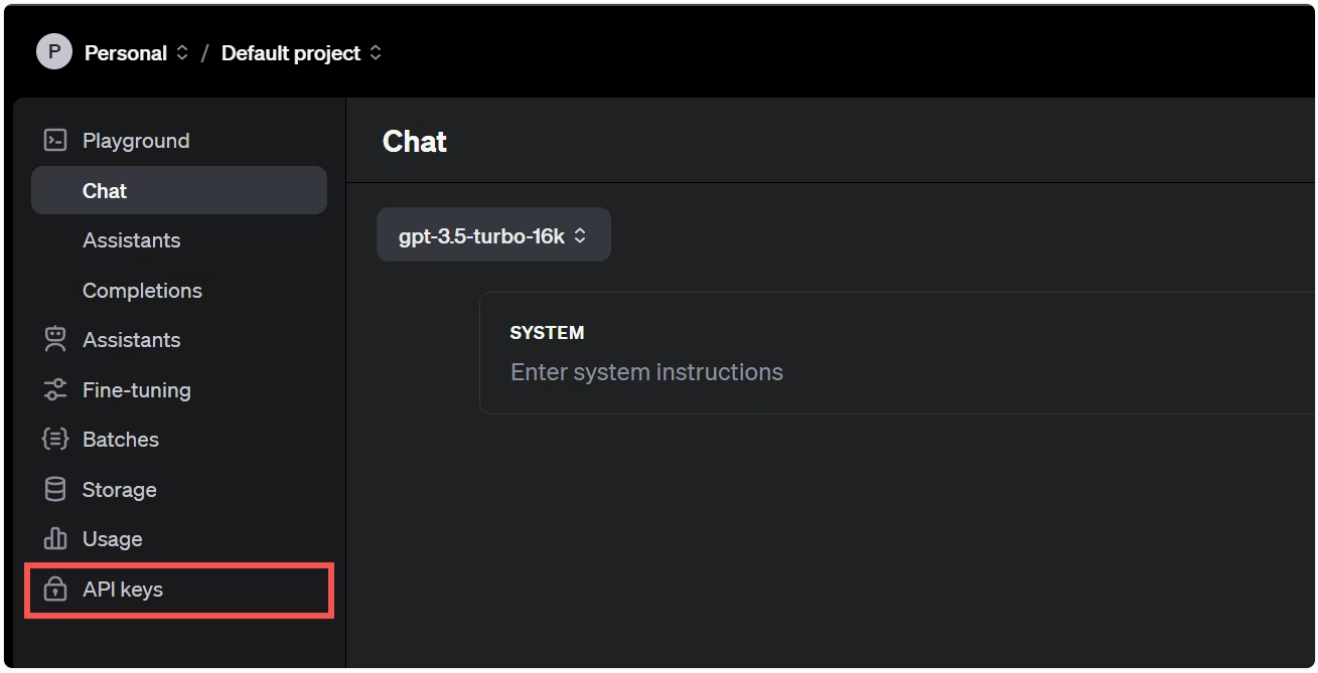Open the gpt-3.5-turbo-16k model dropdown
Screen dimensions: 1318x673
[493, 235]
